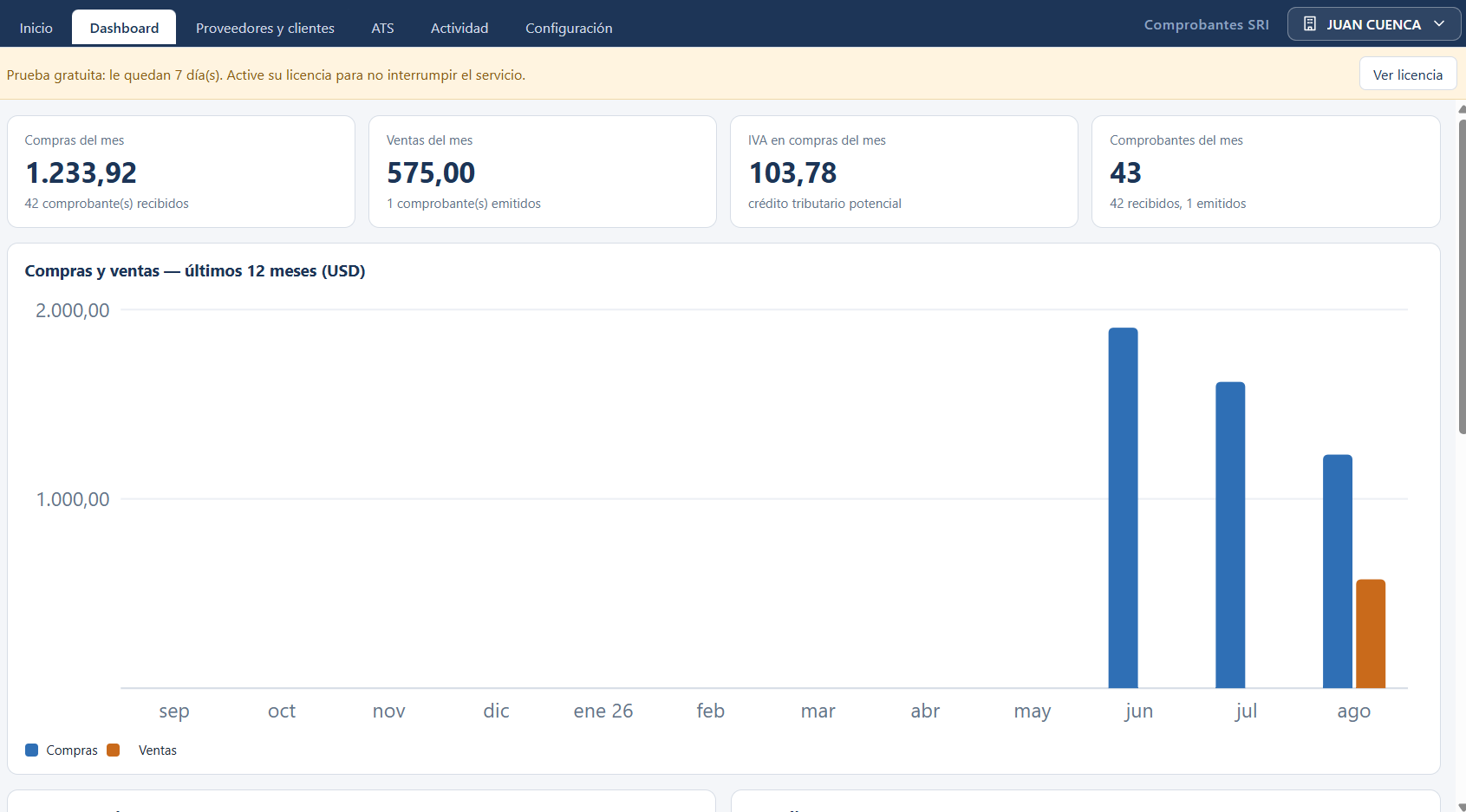Click the Compras legend label
1466x812 pixels.
72,750
